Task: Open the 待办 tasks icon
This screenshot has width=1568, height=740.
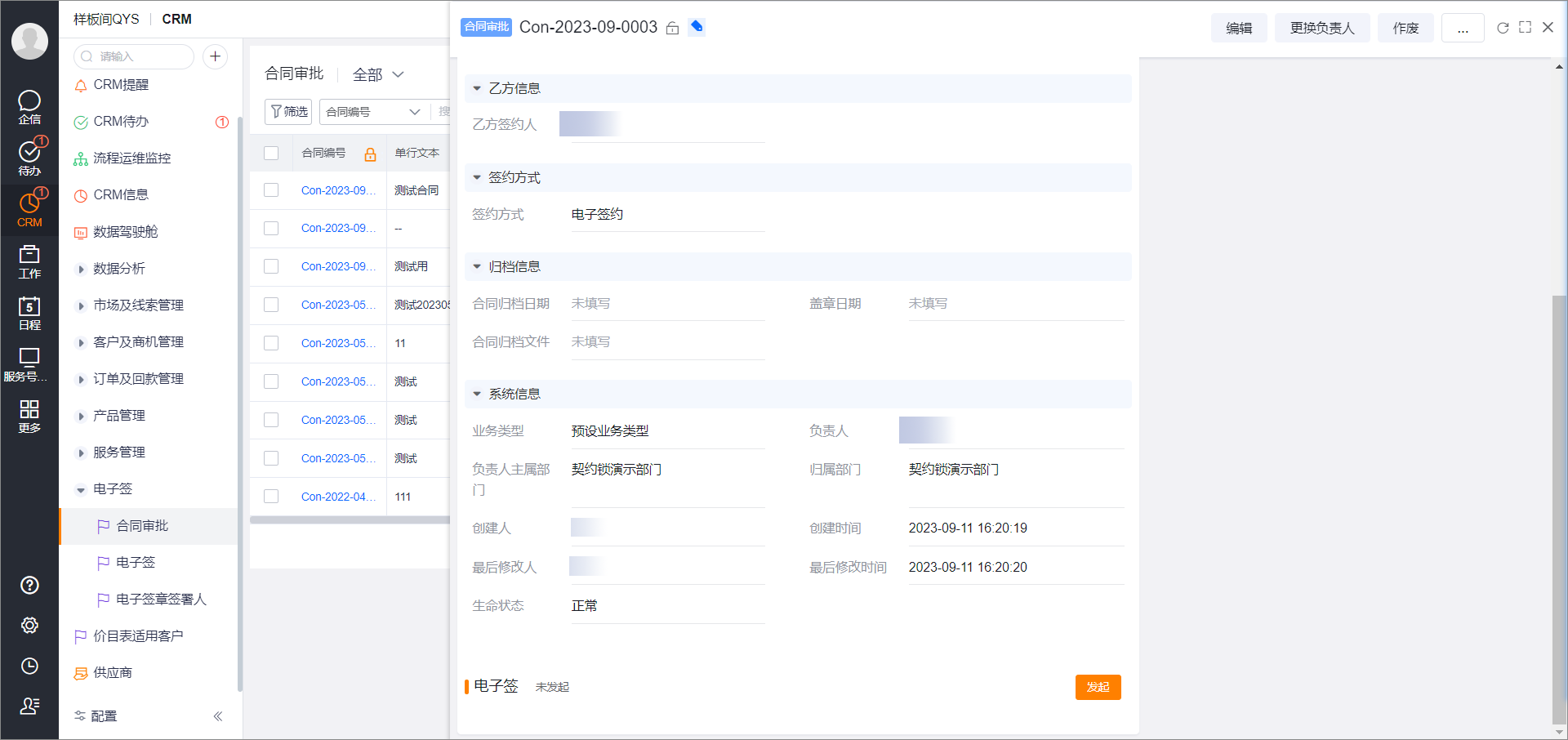Action: 29,158
